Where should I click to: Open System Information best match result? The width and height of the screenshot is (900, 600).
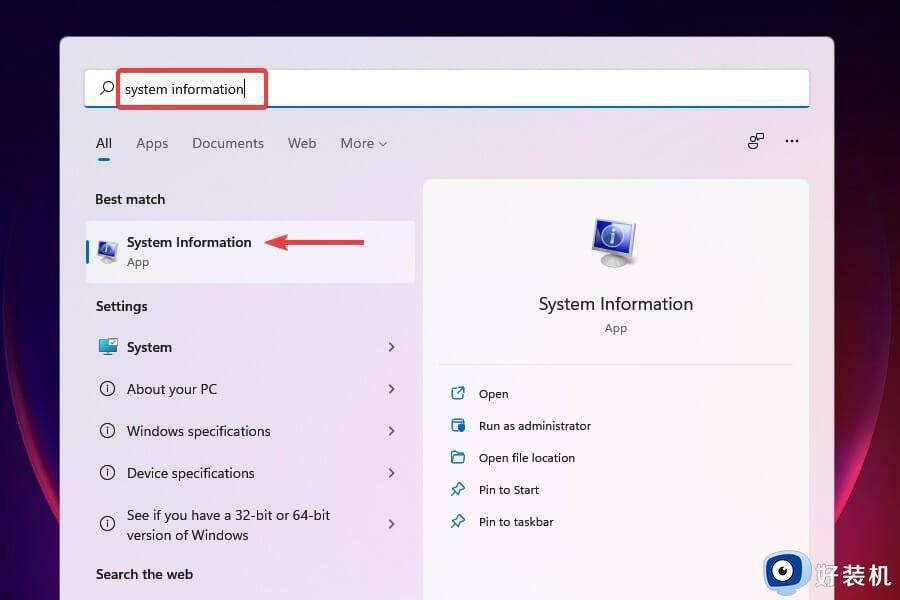tap(250, 251)
